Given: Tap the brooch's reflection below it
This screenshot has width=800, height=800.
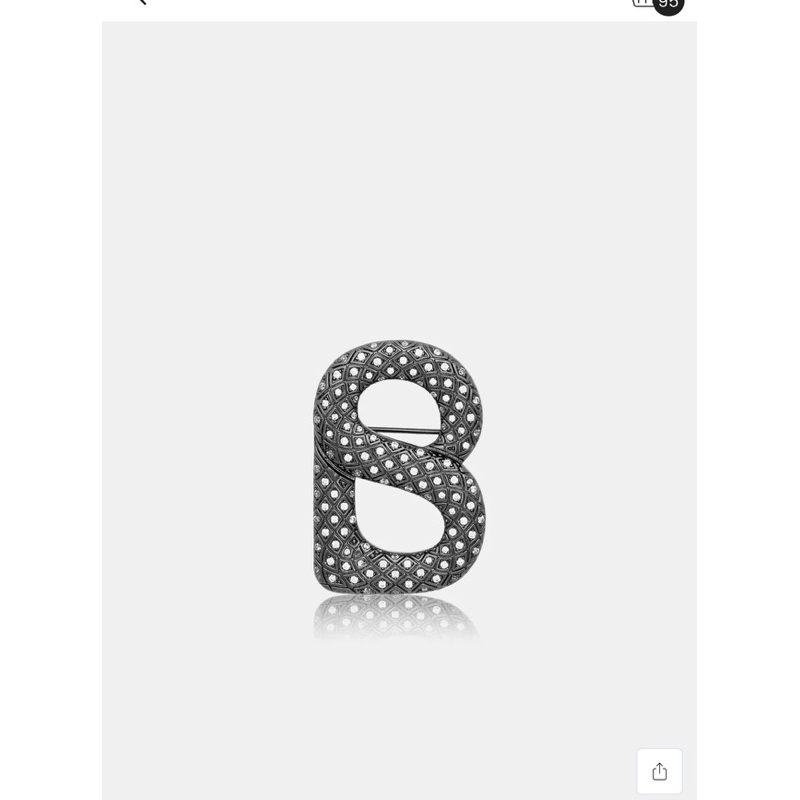Looking at the screenshot, I should click(x=395, y=617).
